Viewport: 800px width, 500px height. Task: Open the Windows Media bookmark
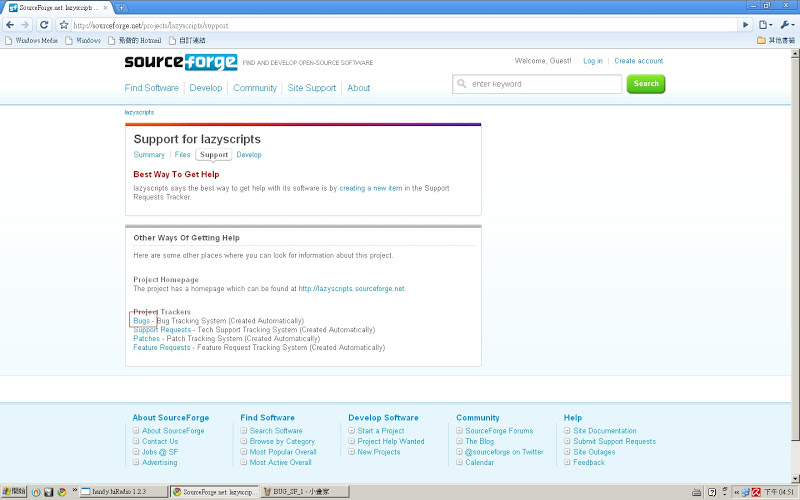(x=31, y=40)
